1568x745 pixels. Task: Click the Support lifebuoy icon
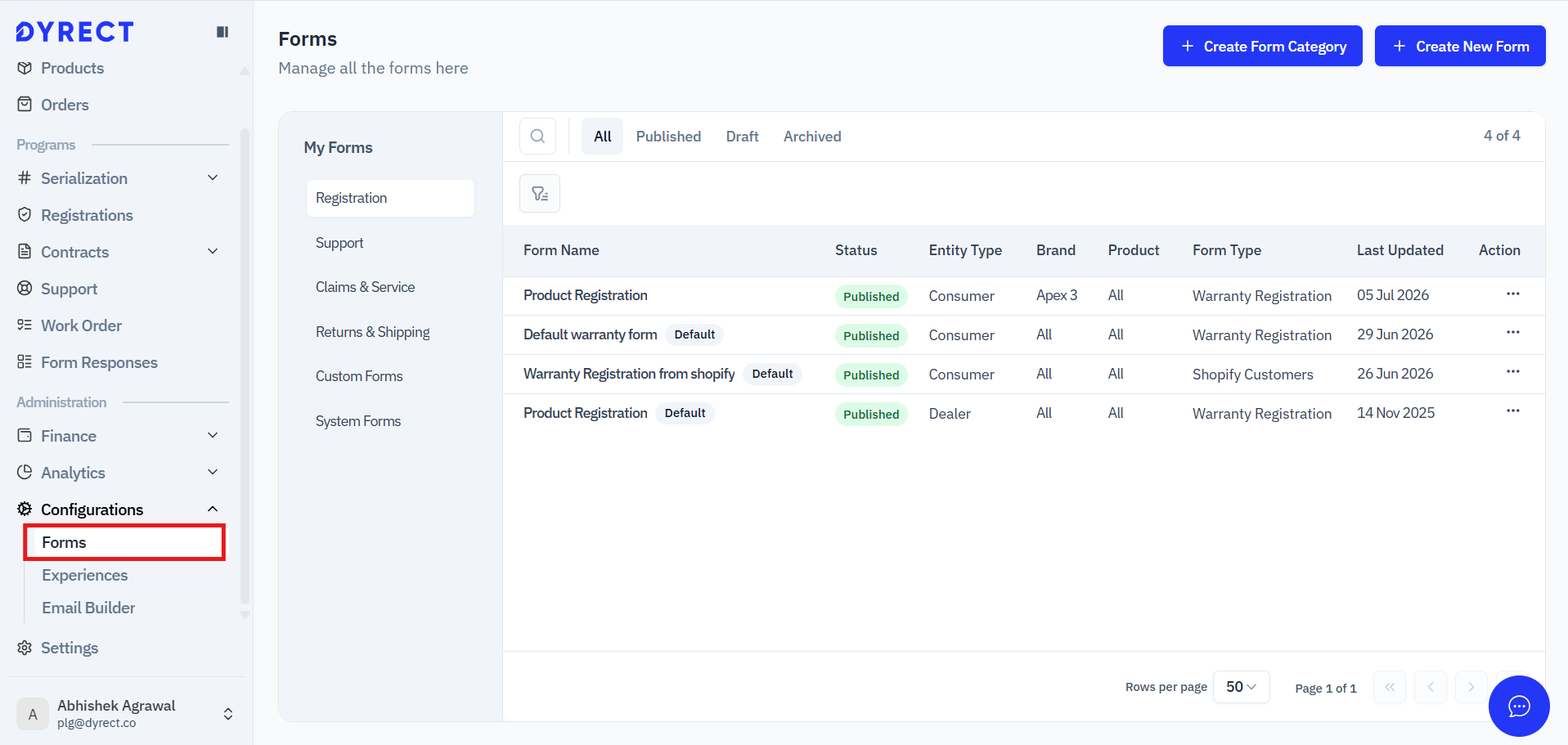click(x=25, y=289)
